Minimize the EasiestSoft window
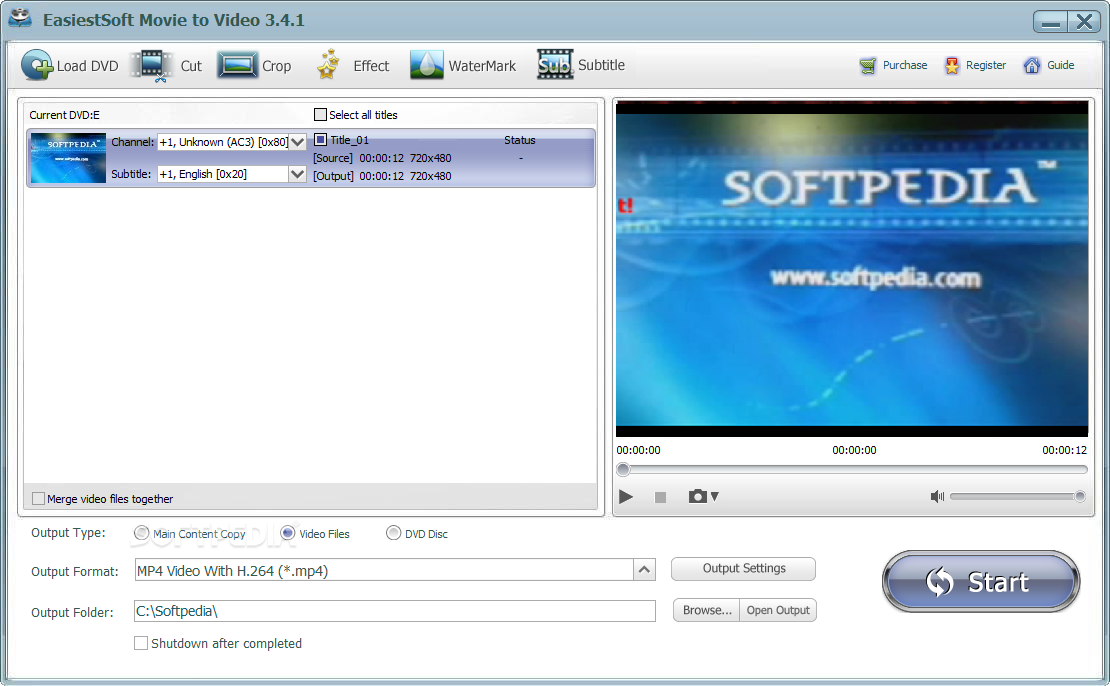 tap(1051, 22)
